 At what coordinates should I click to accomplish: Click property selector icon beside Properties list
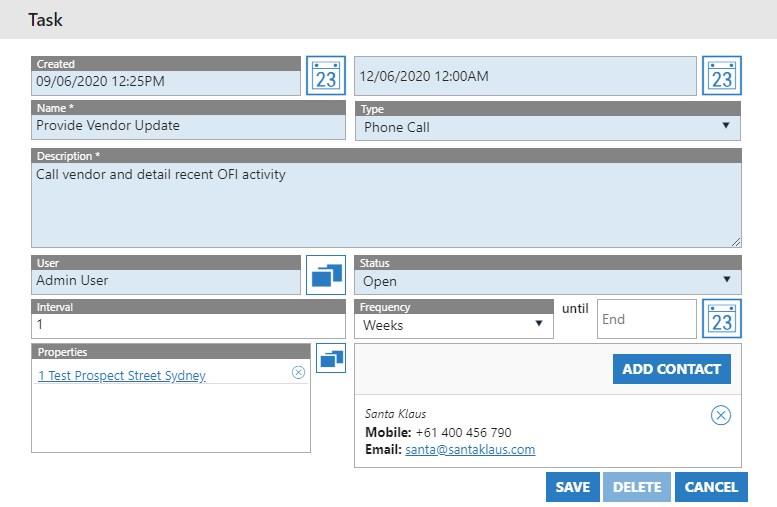coord(331,358)
